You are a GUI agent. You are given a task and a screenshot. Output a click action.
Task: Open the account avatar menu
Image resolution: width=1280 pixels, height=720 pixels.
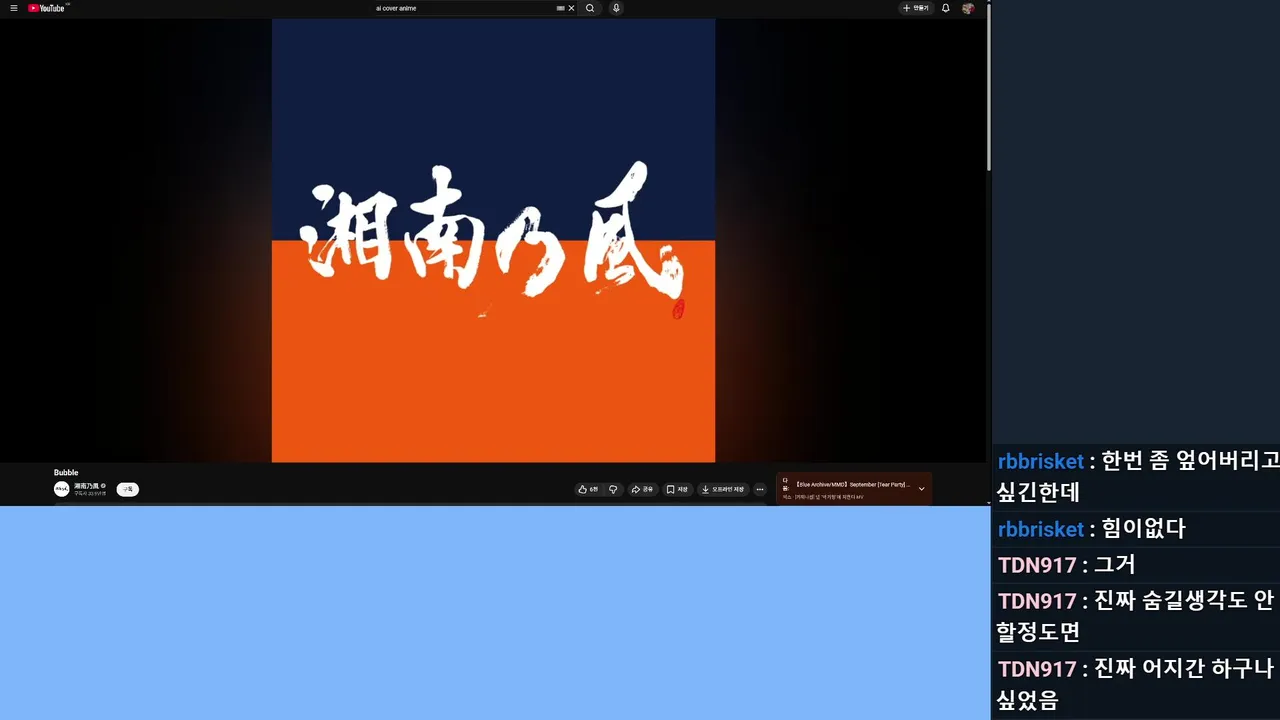click(968, 8)
